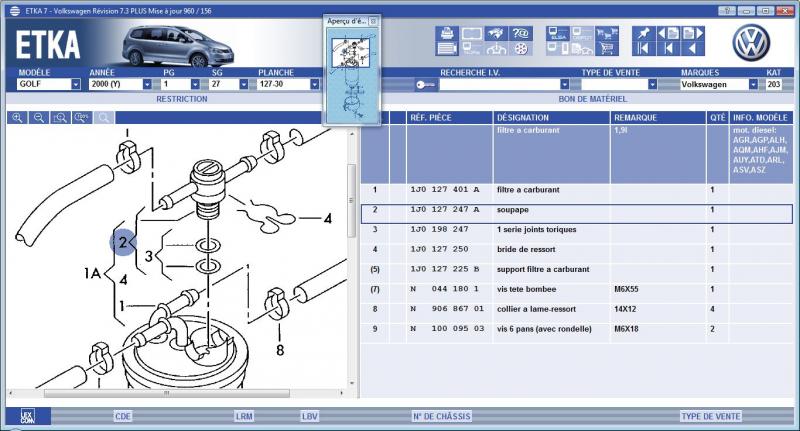Screen dimensions: 800x431
Task: Expand the Recherche I.V. dropdown
Action: pos(564,84)
